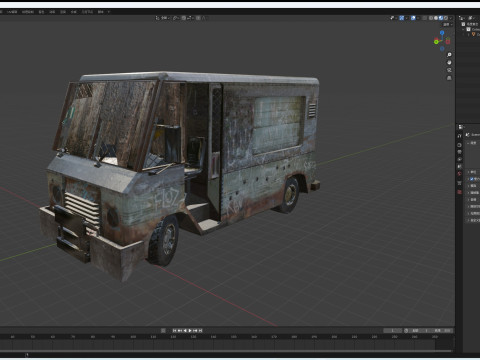The width and height of the screenshot is (480, 360).
Task: Toggle preview range clock icon in timeline
Action: tap(406, 331)
